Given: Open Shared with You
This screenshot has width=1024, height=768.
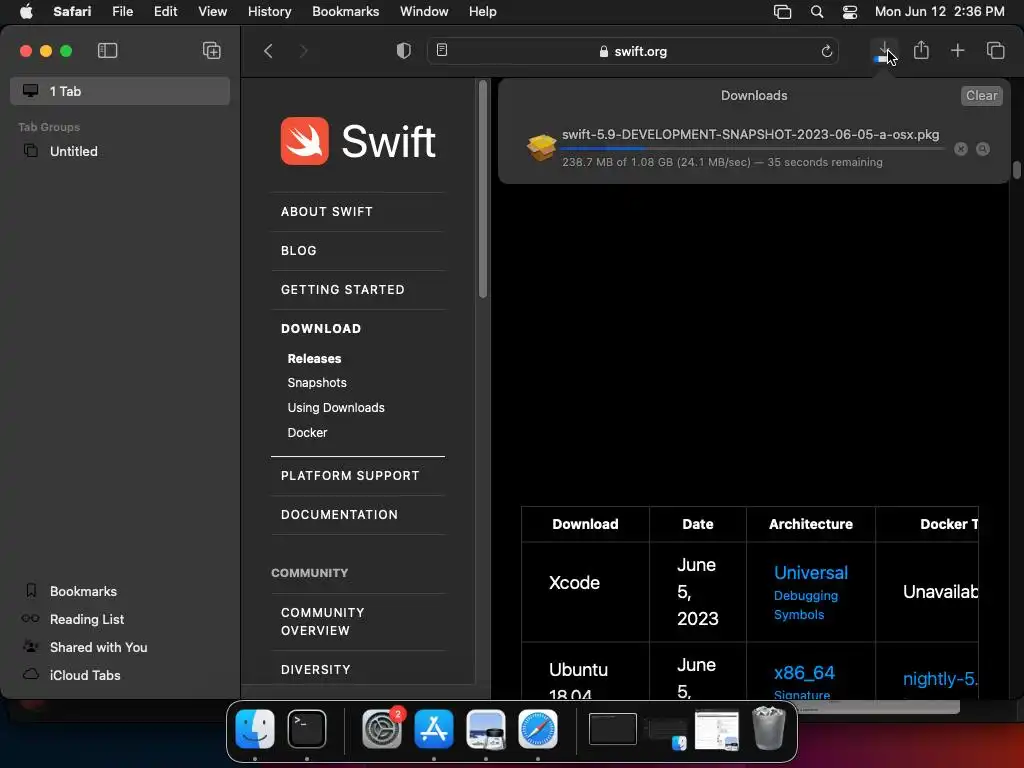Looking at the screenshot, I should coord(98,647).
